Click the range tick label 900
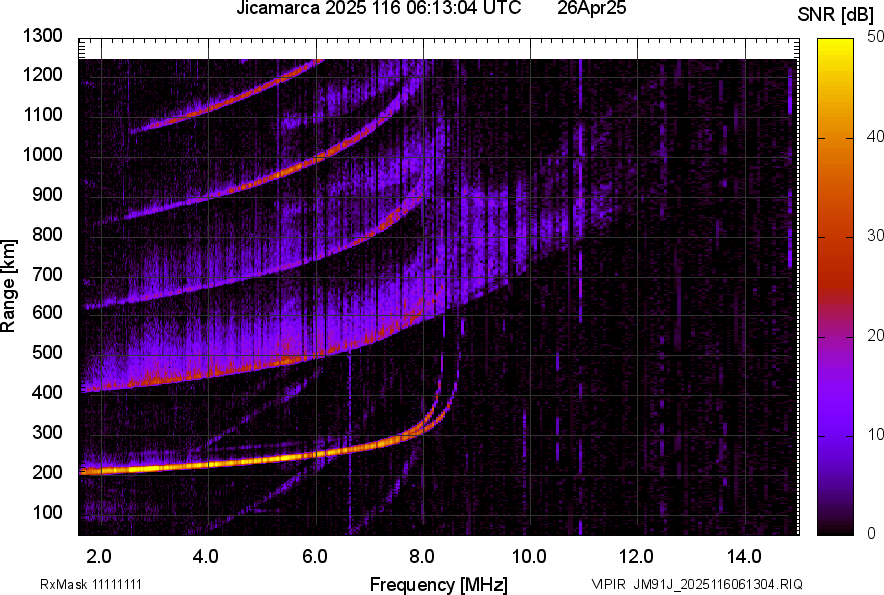This screenshot has width=884, height=595. (x=47, y=195)
